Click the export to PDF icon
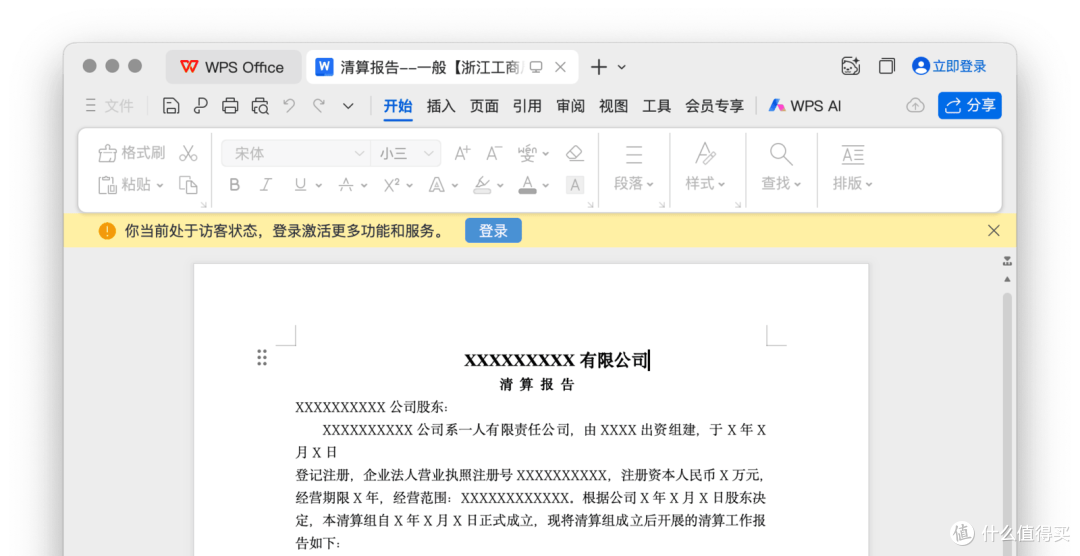 pyautogui.click(x=200, y=105)
